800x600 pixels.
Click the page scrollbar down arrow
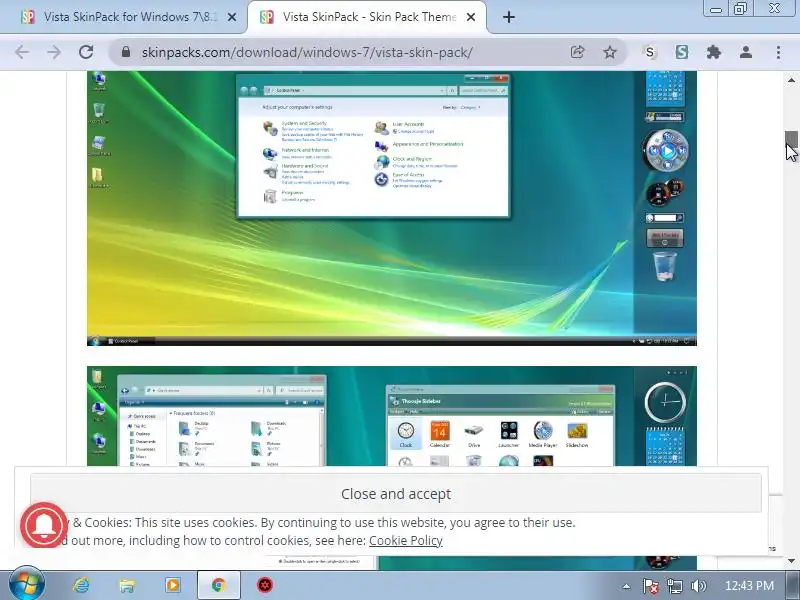[x=791, y=560]
